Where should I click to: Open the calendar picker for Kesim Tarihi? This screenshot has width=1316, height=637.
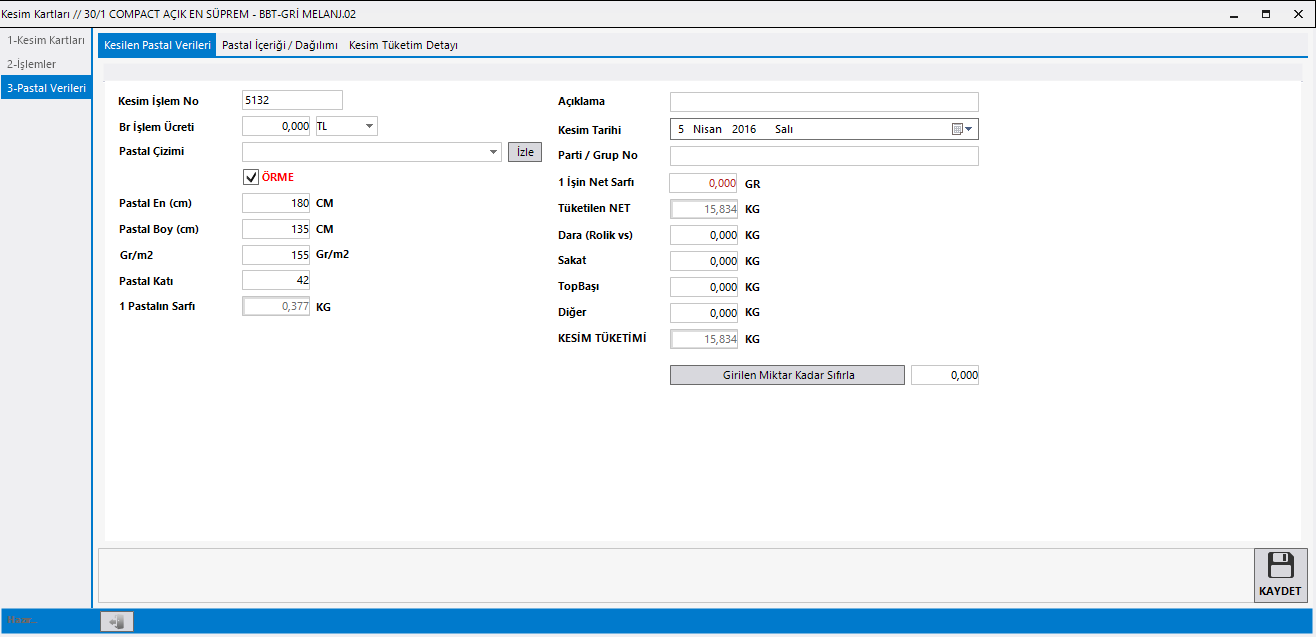(x=962, y=129)
